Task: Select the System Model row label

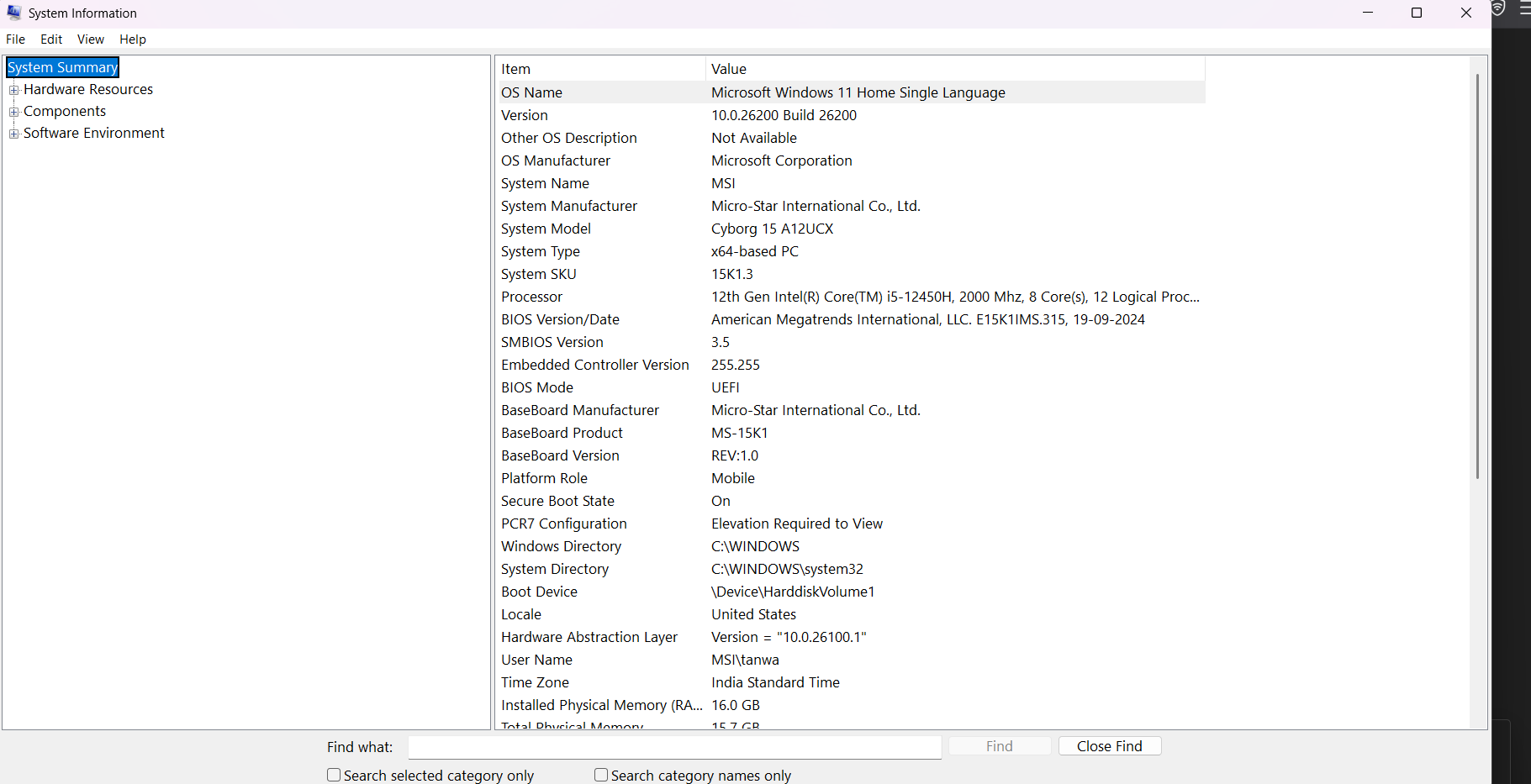Action: coord(546,229)
